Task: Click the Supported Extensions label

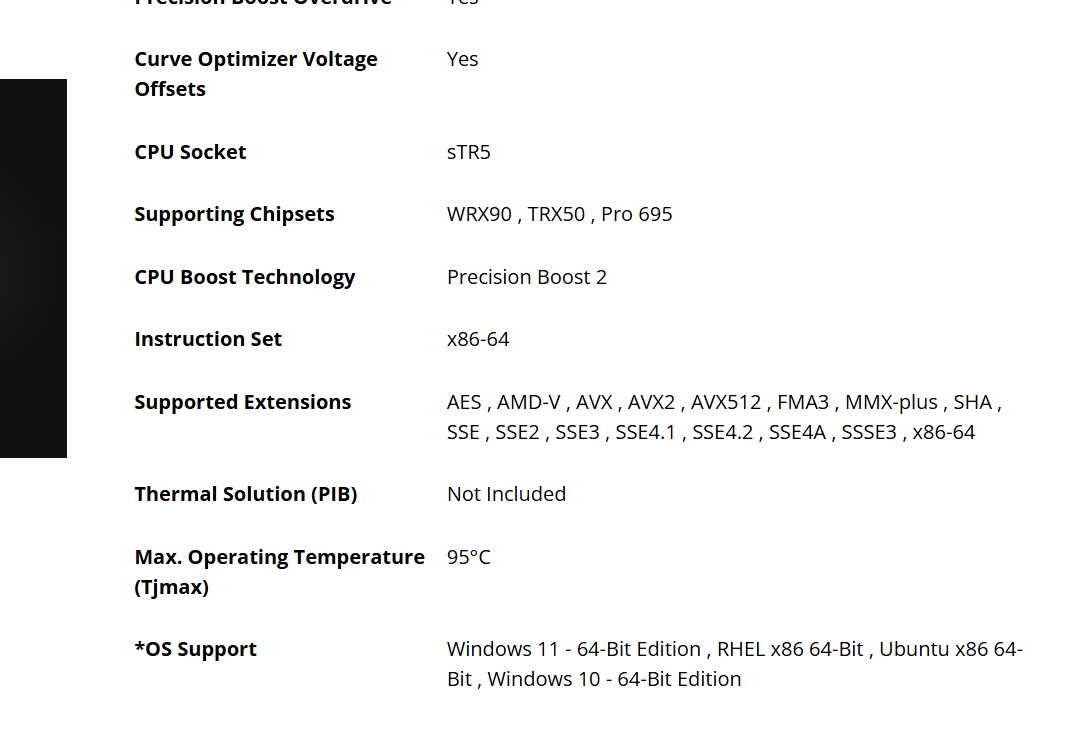Action: click(242, 402)
